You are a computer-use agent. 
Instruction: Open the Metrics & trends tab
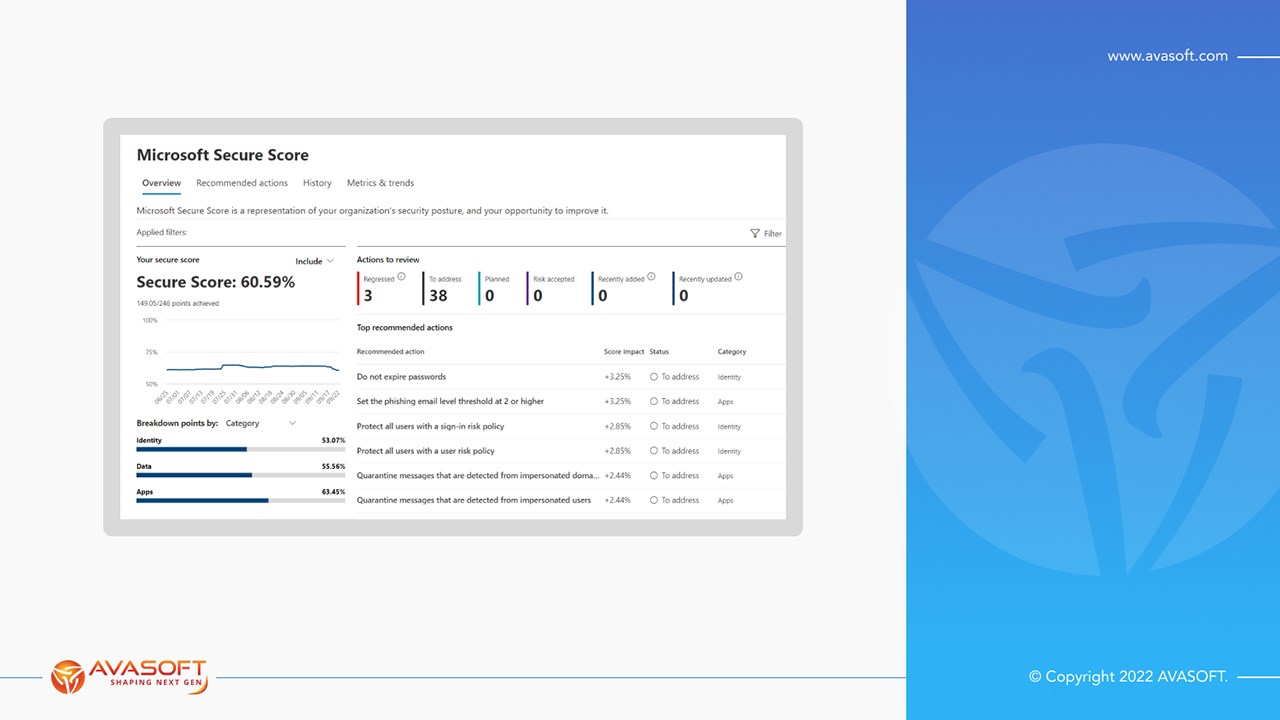click(x=380, y=183)
